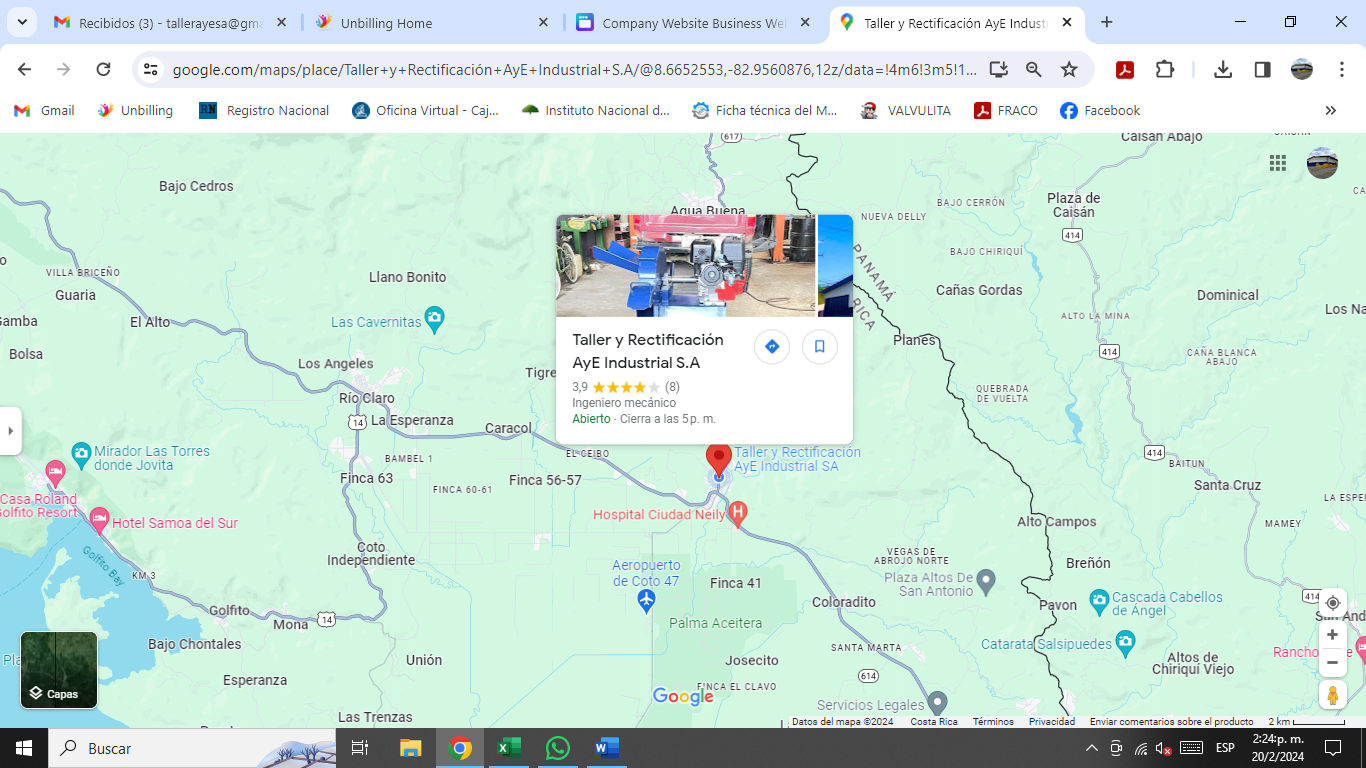Select Cascada Cabellos de Ángel marker

[1099, 600]
